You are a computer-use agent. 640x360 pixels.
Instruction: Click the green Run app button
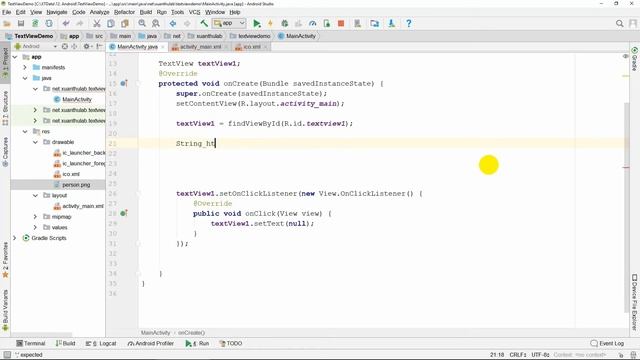tap(257, 24)
